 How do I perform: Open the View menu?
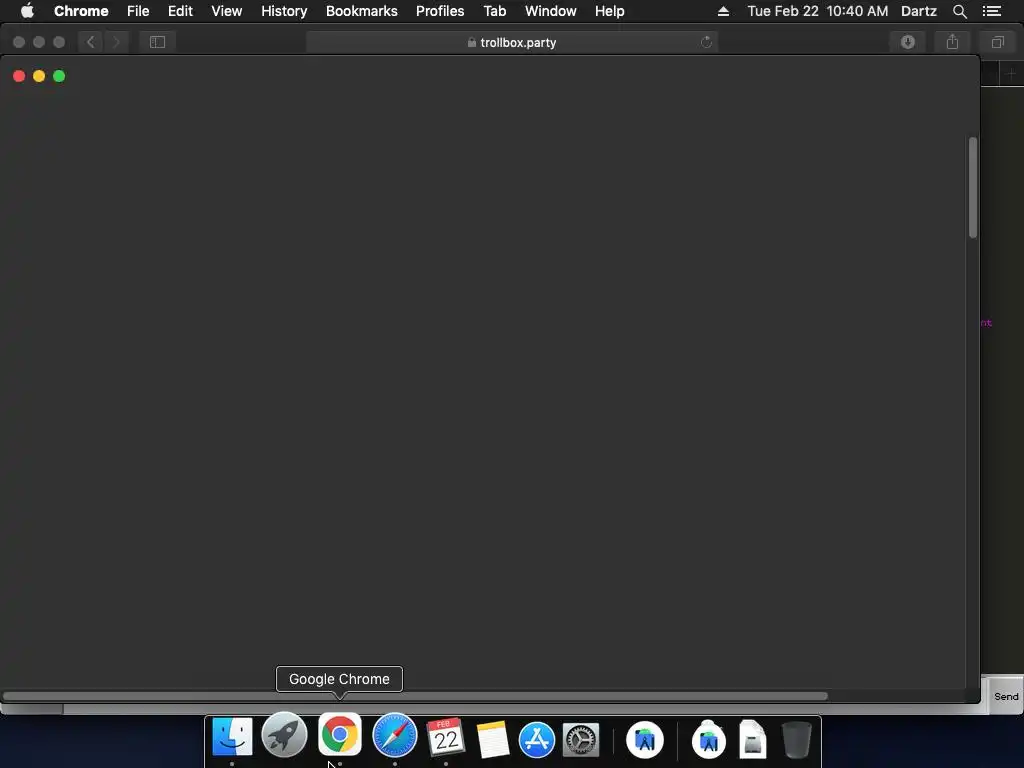pos(227,11)
